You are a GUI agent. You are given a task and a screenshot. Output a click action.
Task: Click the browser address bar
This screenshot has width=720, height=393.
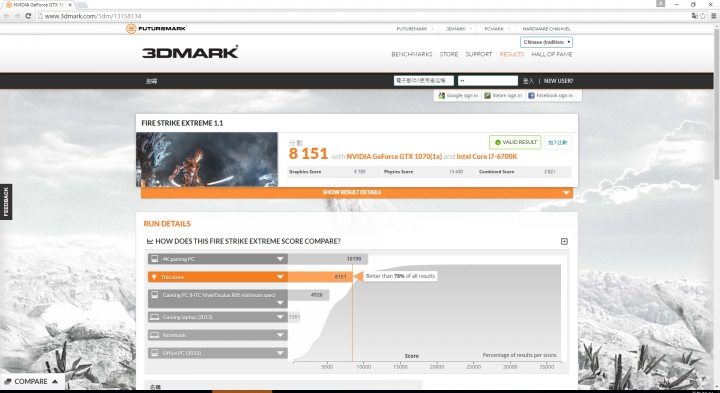tap(363, 16)
